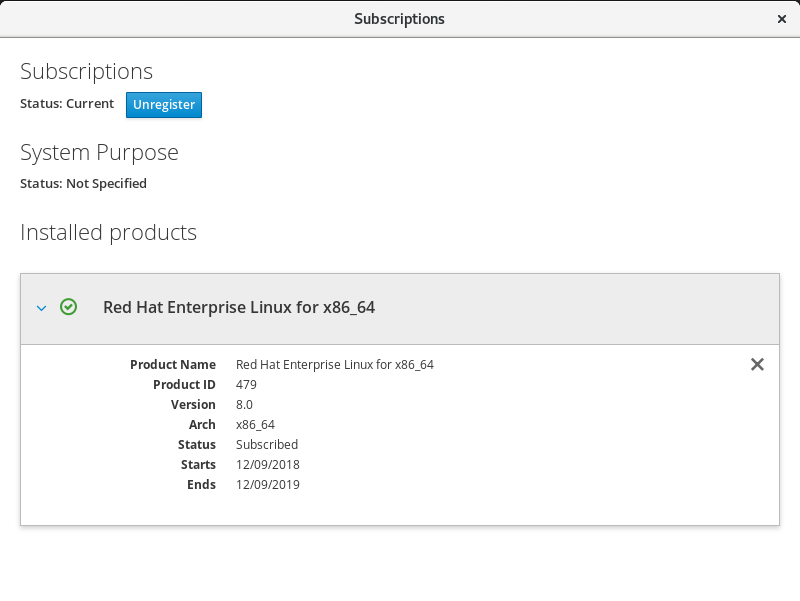Image resolution: width=800 pixels, height=601 pixels.
Task: Select the Subscriptions page heading
Action: click(x=87, y=72)
